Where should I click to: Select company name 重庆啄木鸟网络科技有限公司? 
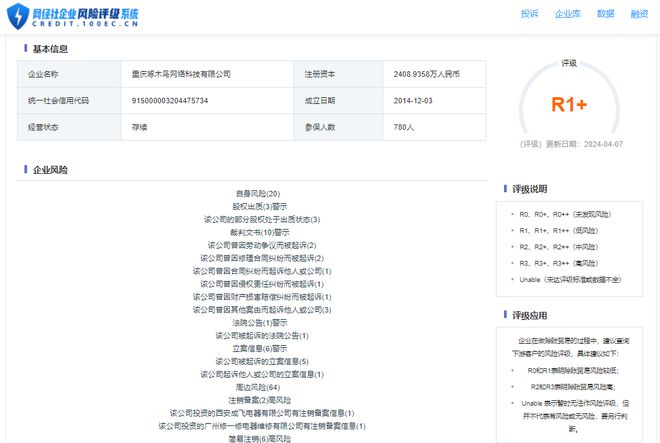pos(181,74)
